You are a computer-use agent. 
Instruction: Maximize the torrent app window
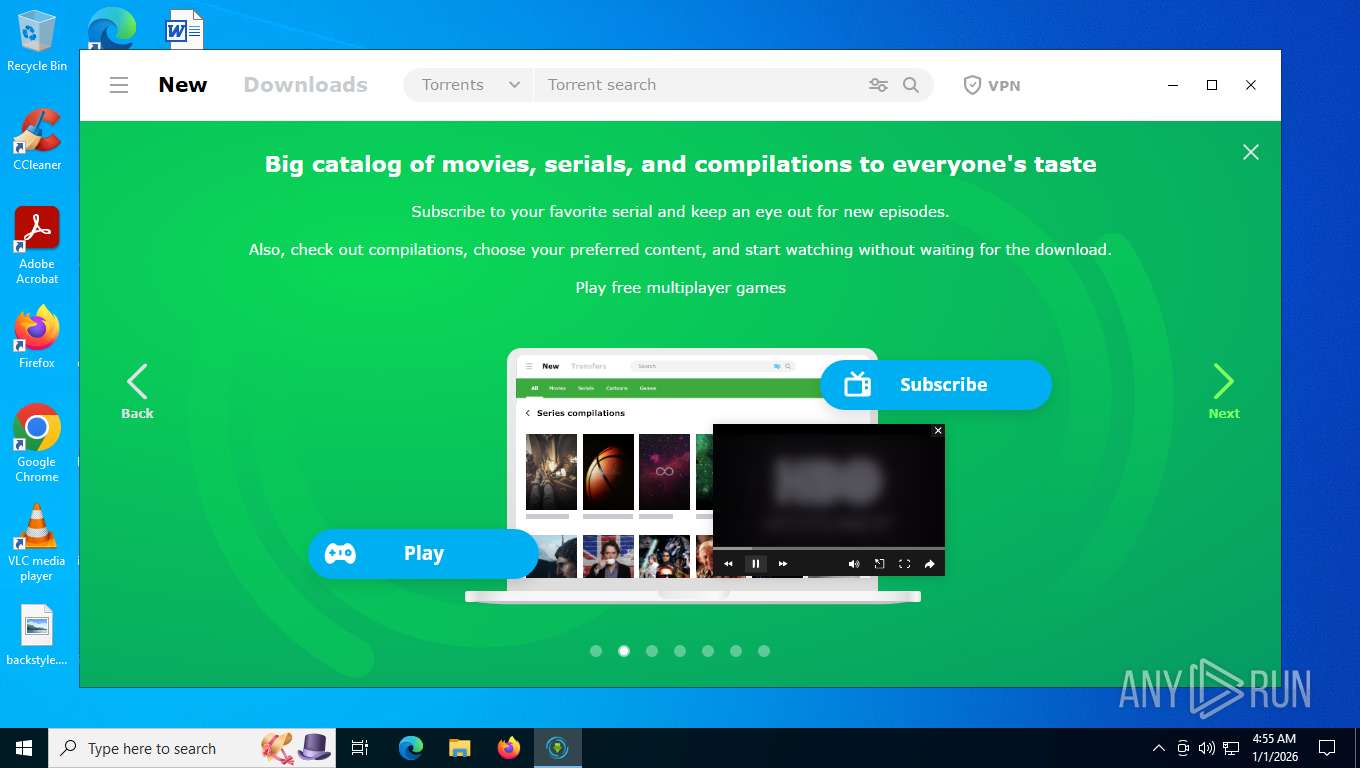[x=1212, y=85]
